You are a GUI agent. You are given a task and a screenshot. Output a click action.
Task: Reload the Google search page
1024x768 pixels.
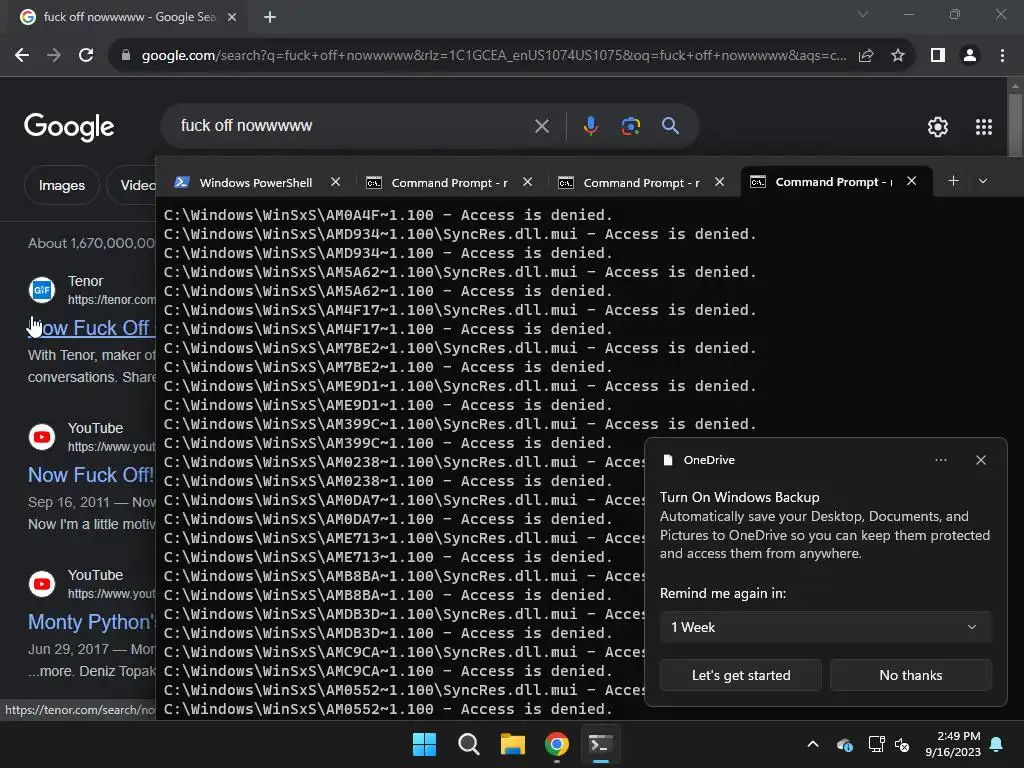86,56
